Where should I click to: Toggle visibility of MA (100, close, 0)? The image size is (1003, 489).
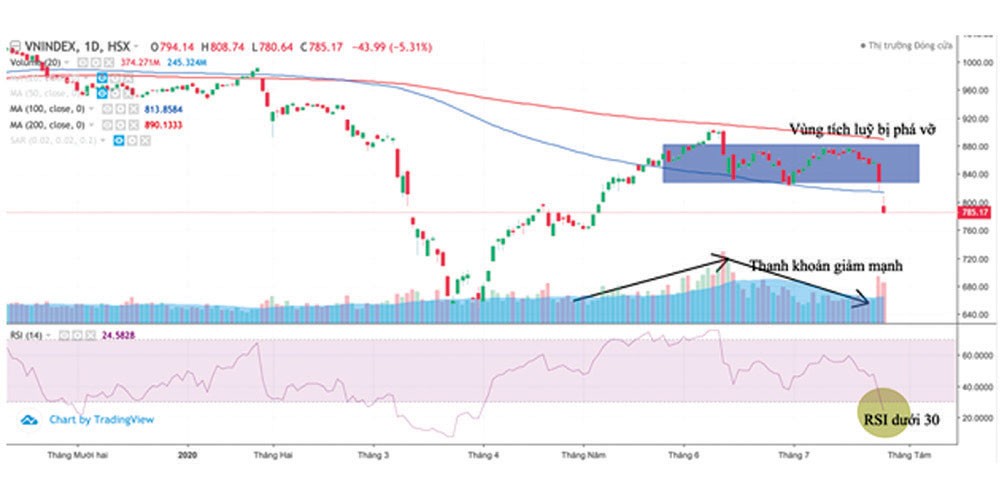[107, 108]
